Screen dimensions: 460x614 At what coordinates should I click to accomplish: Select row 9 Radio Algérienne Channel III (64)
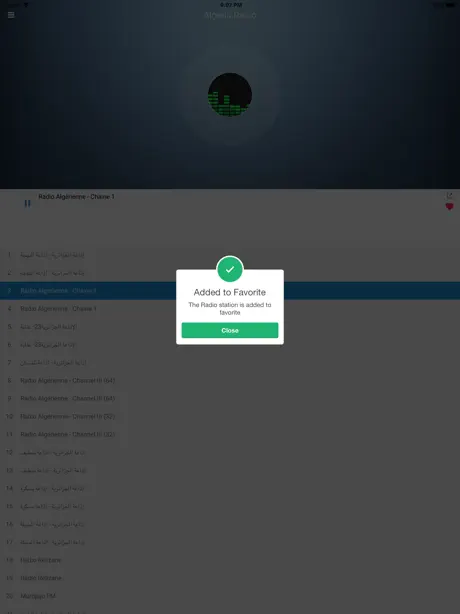[x=230, y=398]
